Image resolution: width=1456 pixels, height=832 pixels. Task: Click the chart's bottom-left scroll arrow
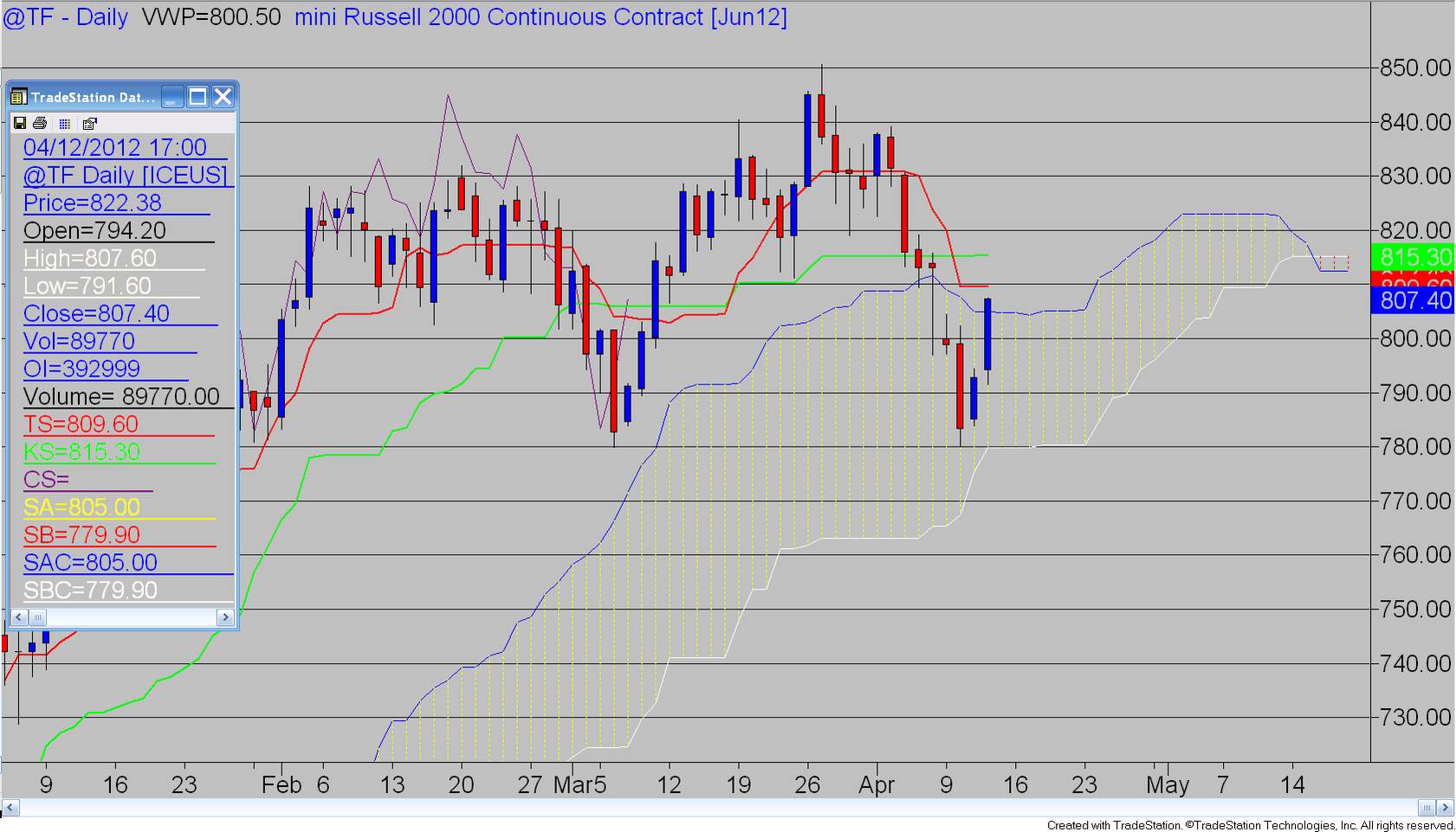10,808
